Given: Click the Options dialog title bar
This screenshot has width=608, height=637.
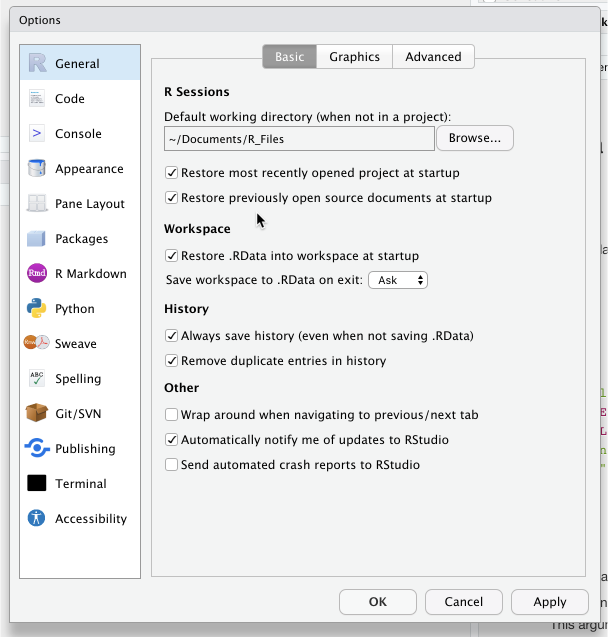Looking at the screenshot, I should 305,20.
